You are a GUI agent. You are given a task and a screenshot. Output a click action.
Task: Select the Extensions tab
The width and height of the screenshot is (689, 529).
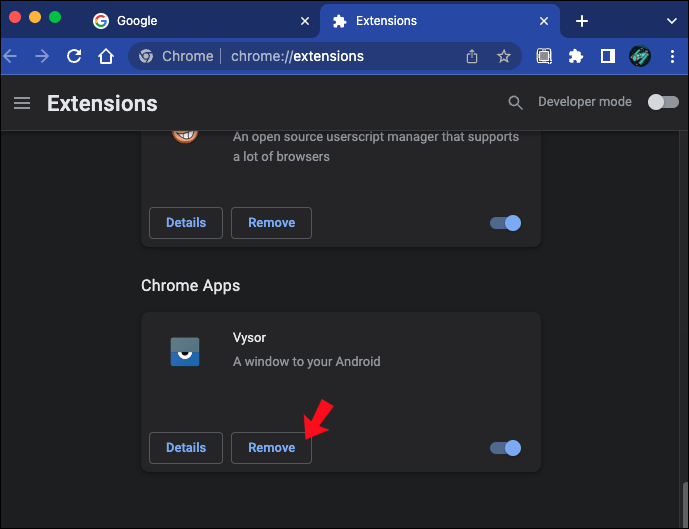pos(440,21)
